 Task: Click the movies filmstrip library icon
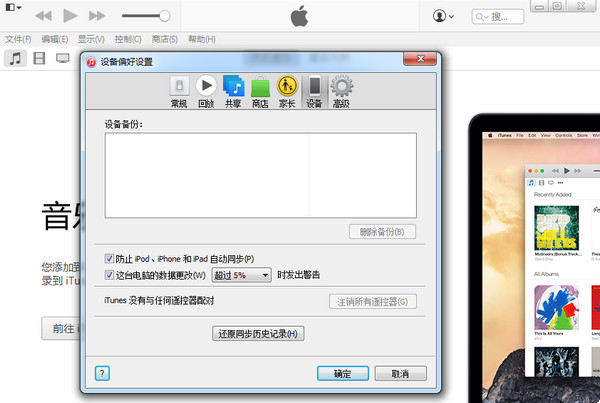(x=39, y=58)
